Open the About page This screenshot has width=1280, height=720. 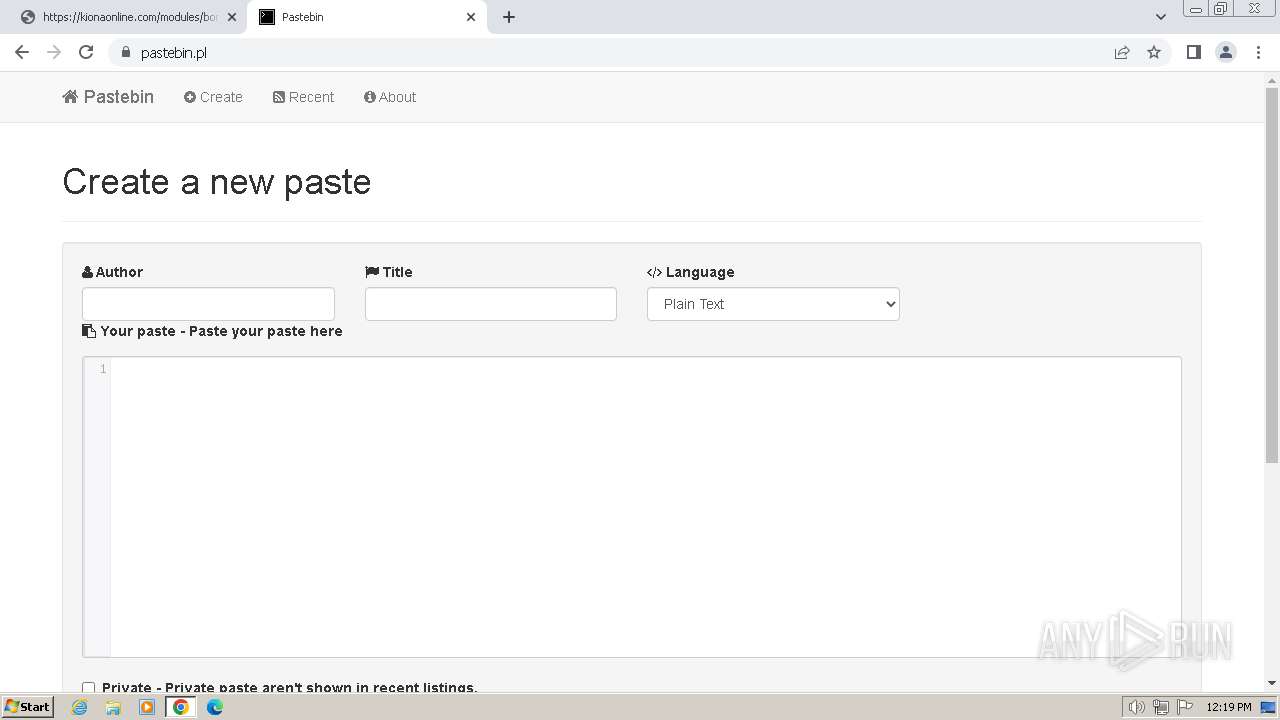[390, 97]
